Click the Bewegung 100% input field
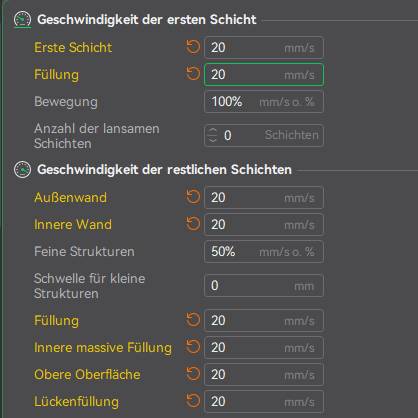The image size is (418, 418). pyautogui.click(x=264, y=101)
